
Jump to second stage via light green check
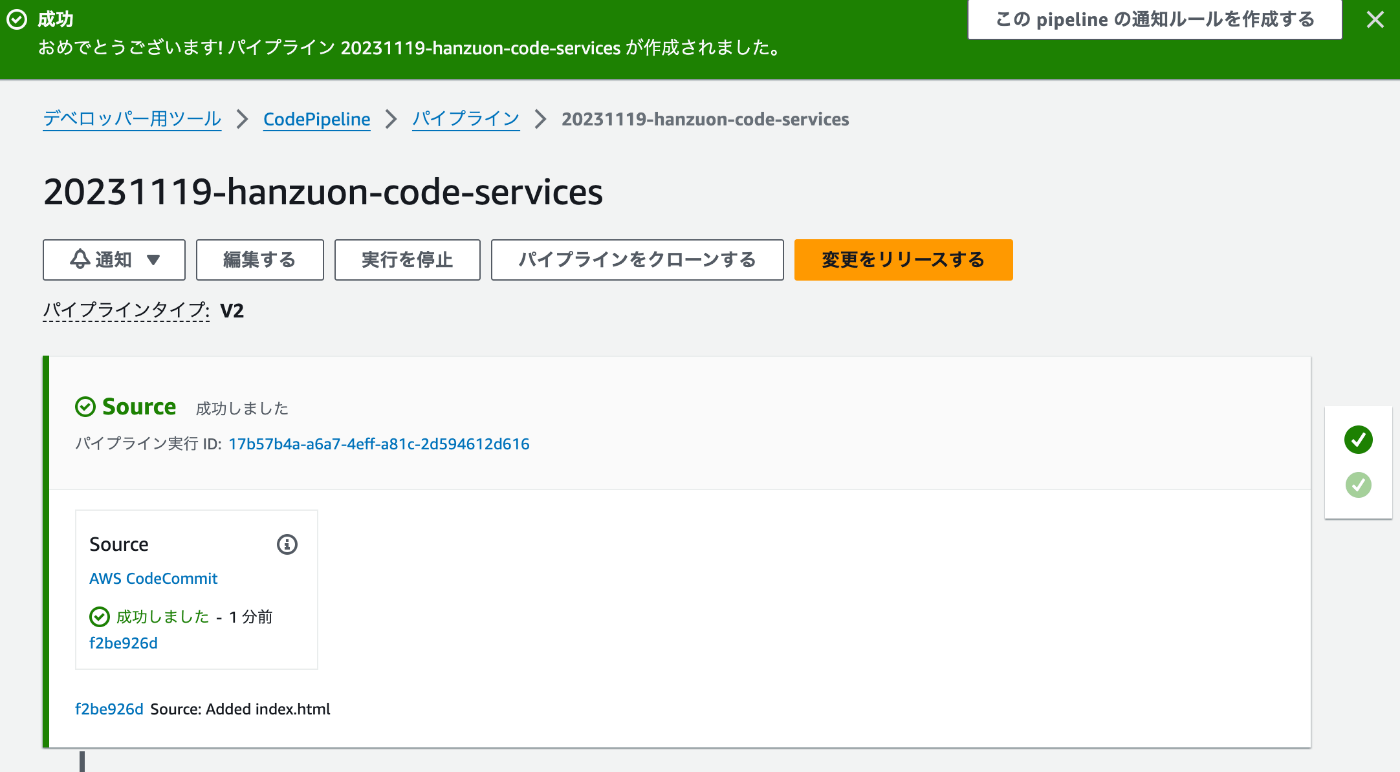[x=1358, y=485]
